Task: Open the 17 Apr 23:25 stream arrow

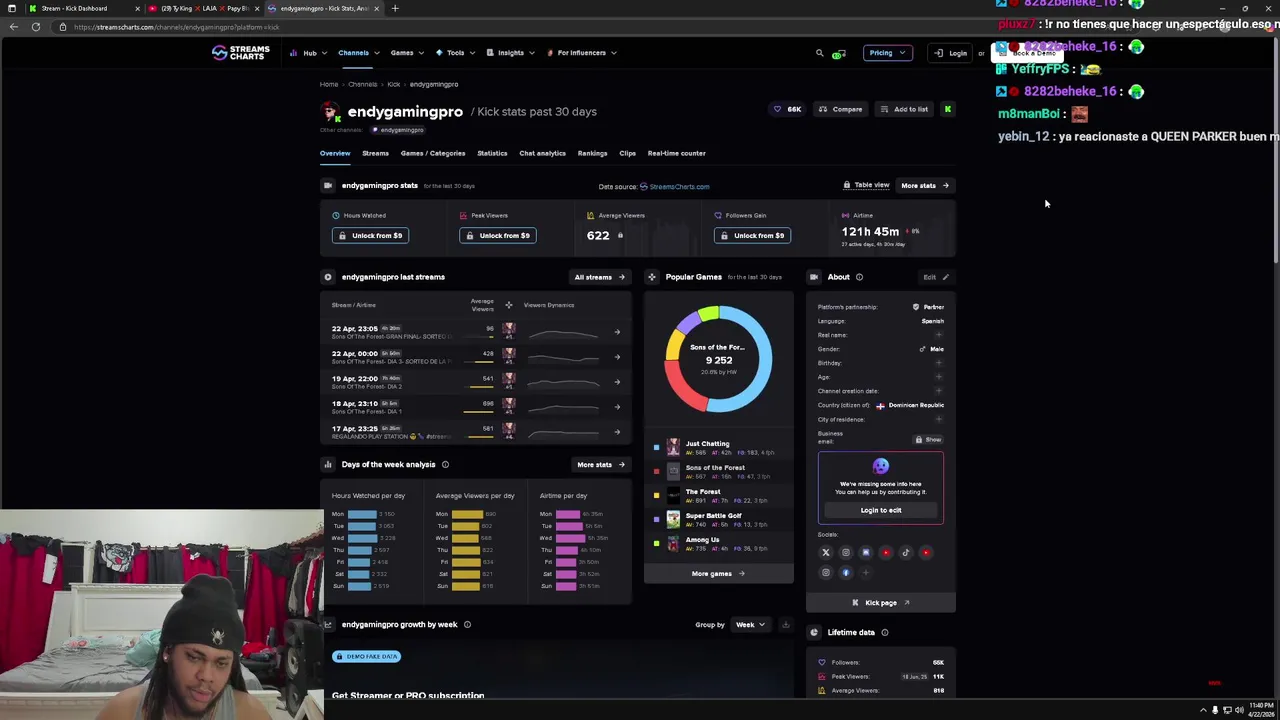Action: 617,432
